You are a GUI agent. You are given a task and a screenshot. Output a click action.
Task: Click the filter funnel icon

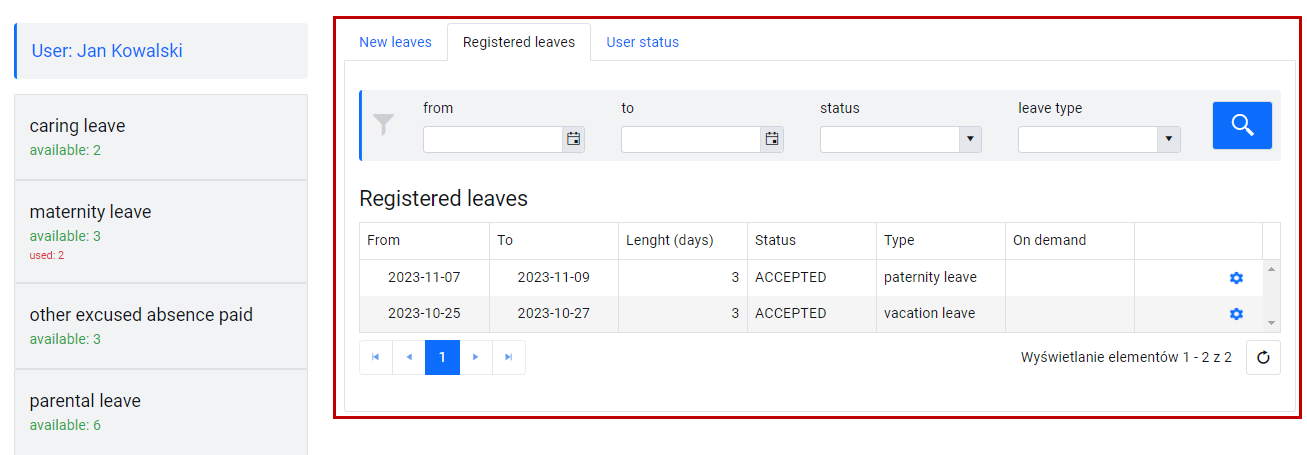[x=384, y=124]
